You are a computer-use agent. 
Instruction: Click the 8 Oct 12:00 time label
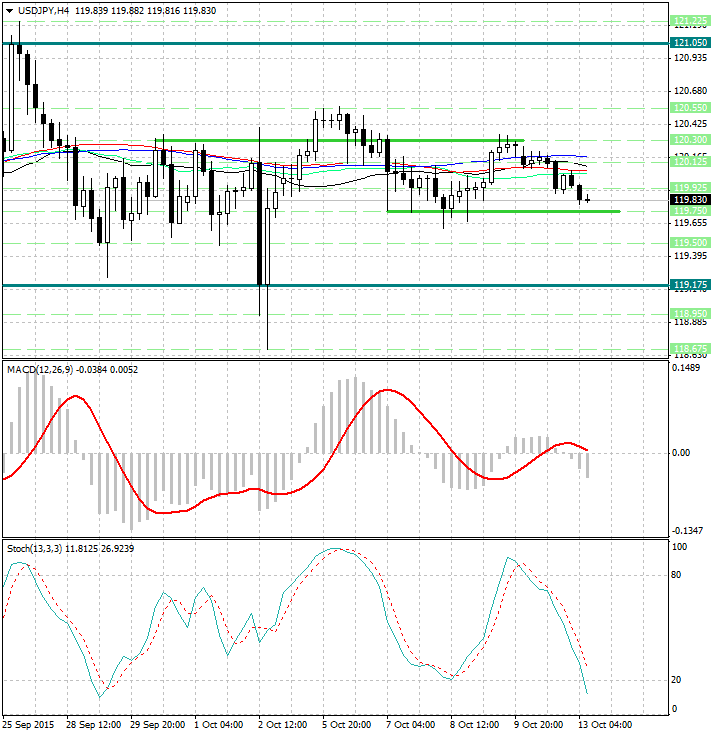point(474,725)
